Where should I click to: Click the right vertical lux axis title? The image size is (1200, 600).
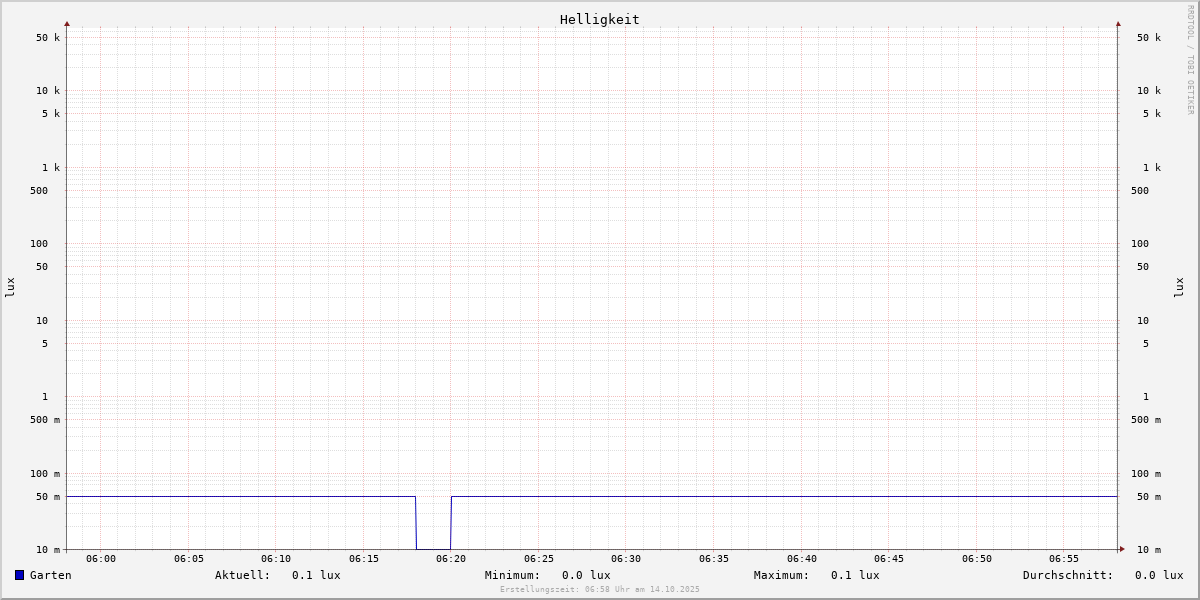[x=1179, y=287]
